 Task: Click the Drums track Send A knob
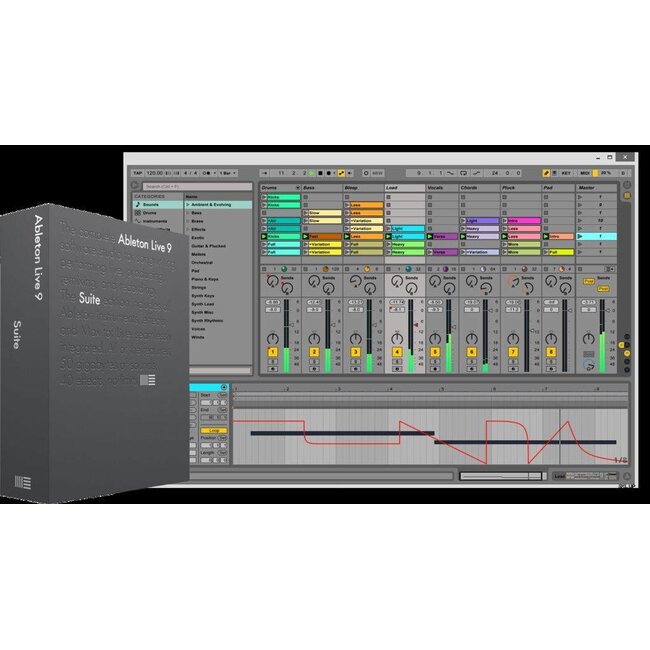point(272,281)
